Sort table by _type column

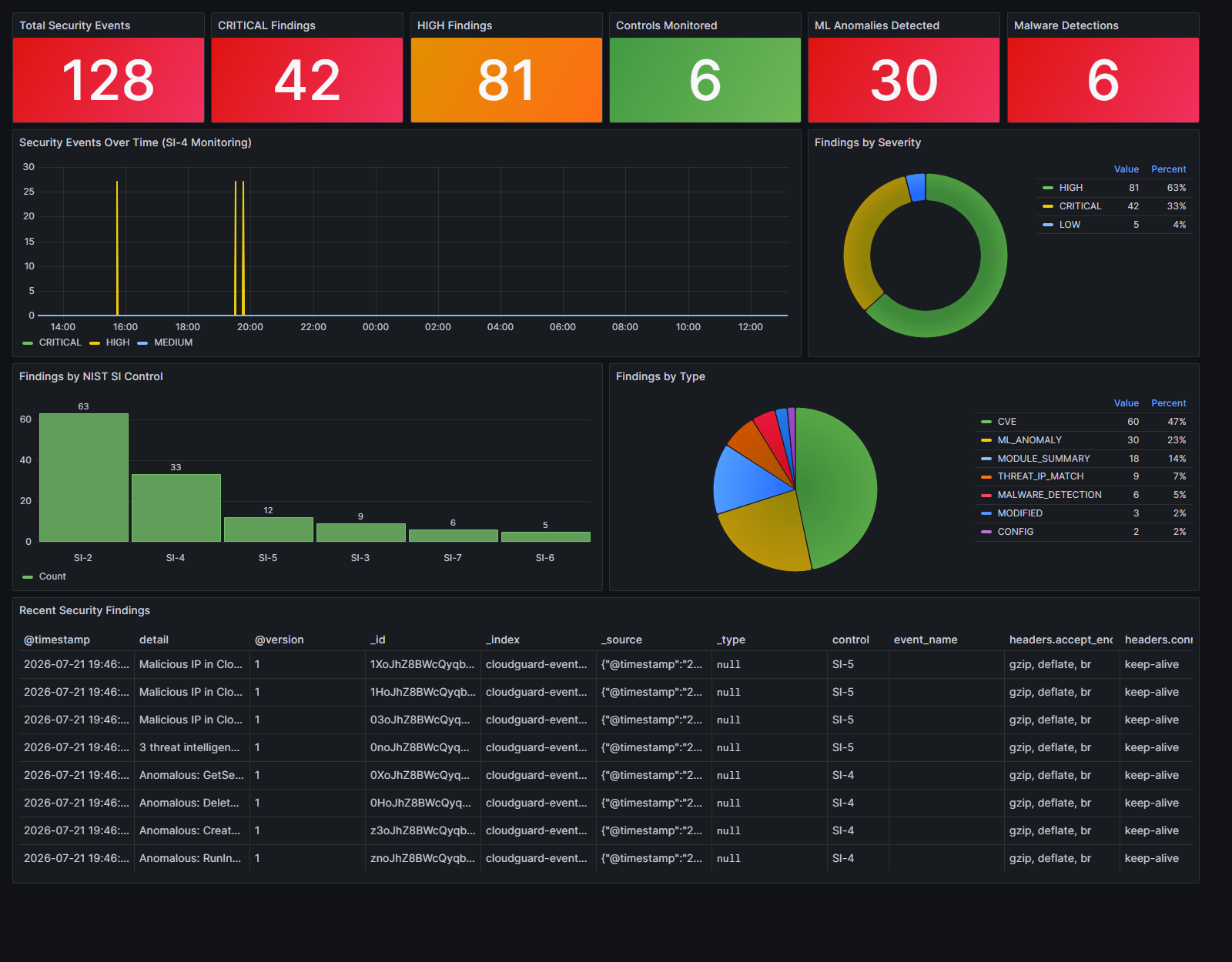pyautogui.click(x=731, y=640)
